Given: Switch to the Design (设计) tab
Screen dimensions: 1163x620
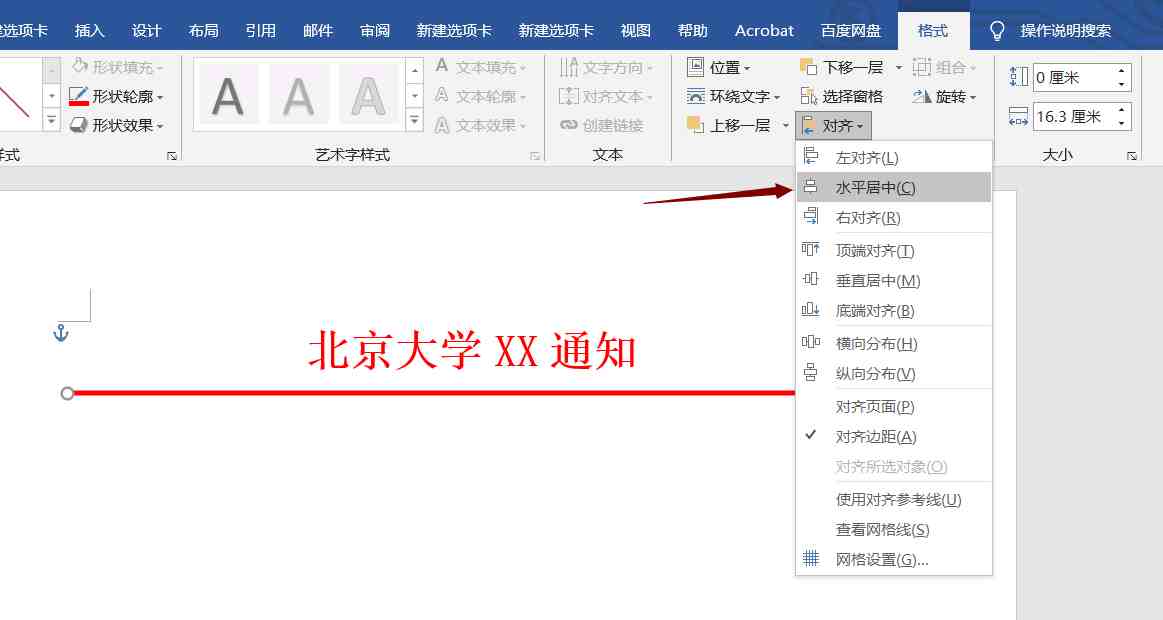Looking at the screenshot, I should pos(146,30).
